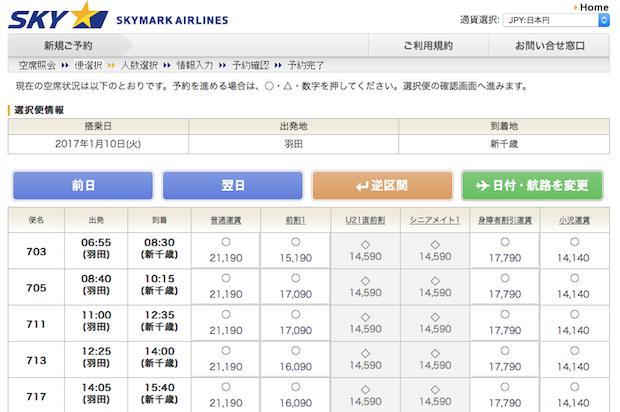Open the currency selection dropdown
The height and width of the screenshot is (412, 620).
[558, 20]
